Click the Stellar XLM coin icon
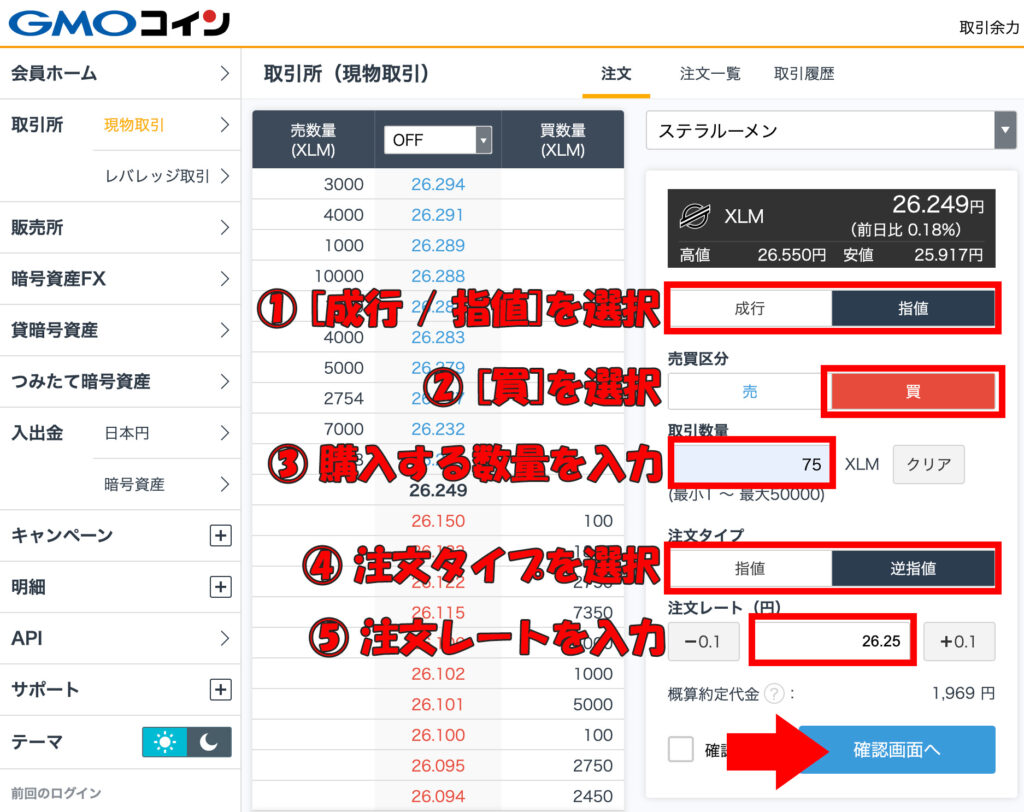 pyautogui.click(x=694, y=216)
